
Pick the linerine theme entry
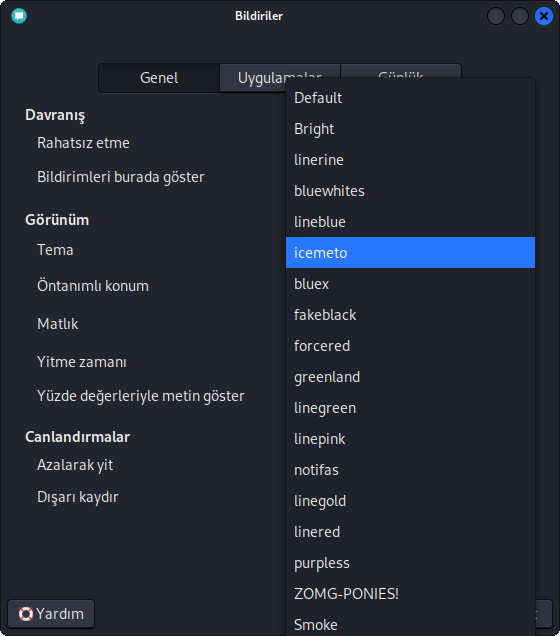pos(410,160)
